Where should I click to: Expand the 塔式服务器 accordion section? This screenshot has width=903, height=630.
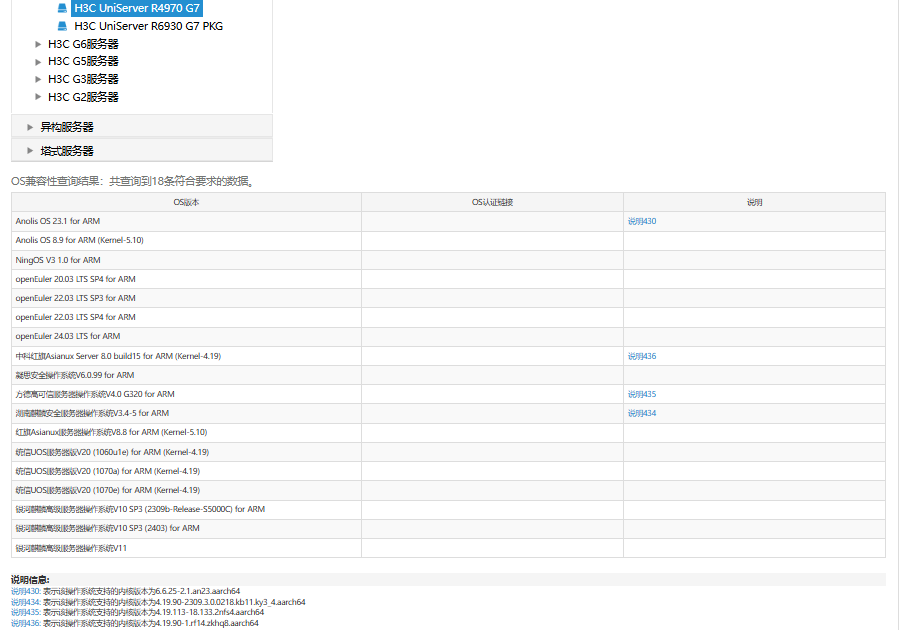click(x=142, y=151)
